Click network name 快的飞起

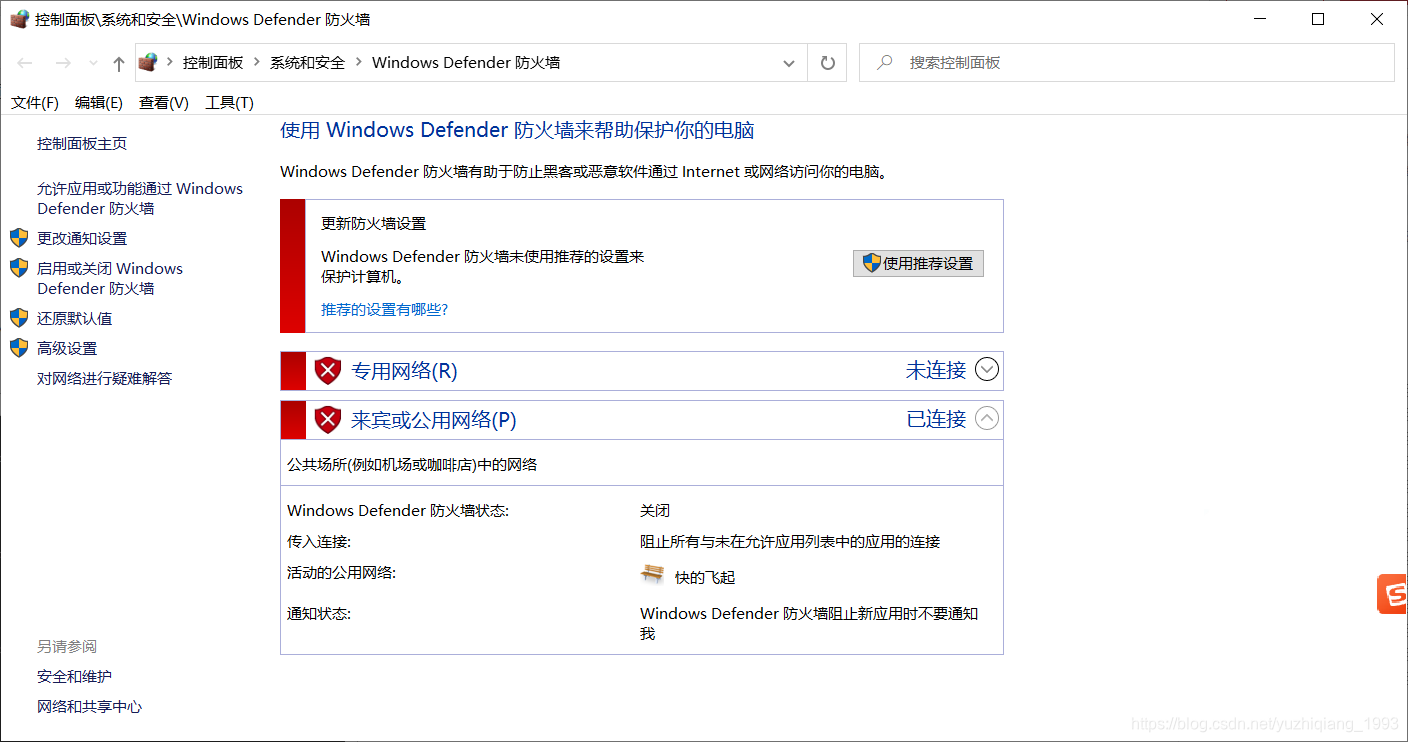coord(705,577)
